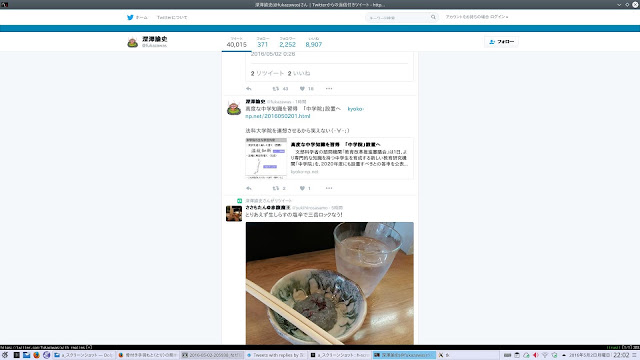Like the tweet showing 16 likes
640x360 pixels.
click(302, 89)
